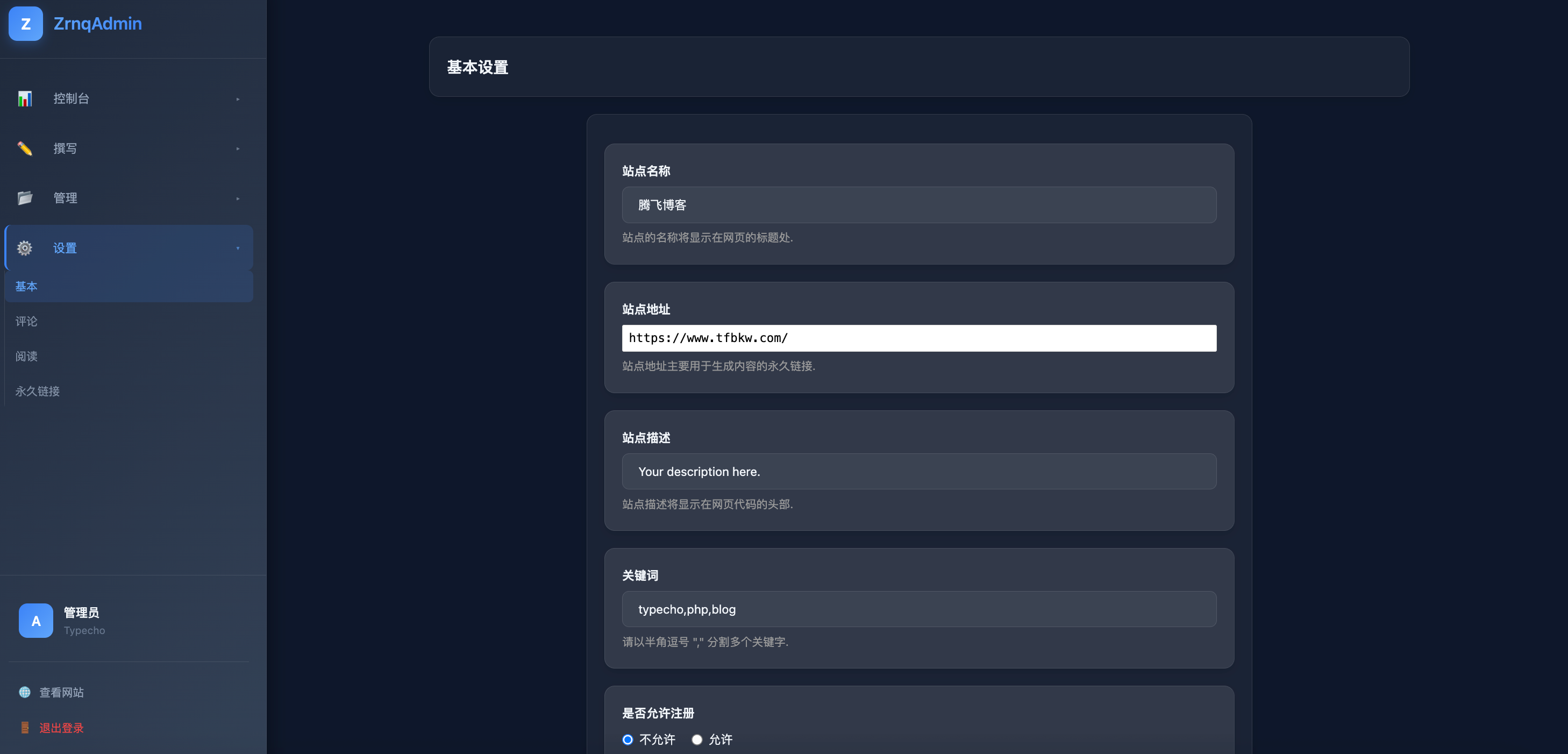Viewport: 1568px width, 754px height.
Task: Click the 查看网站 link
Action: click(61, 693)
